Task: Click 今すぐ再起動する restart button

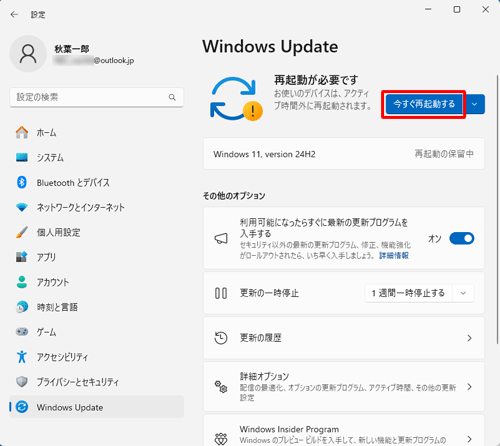Action: [x=424, y=104]
